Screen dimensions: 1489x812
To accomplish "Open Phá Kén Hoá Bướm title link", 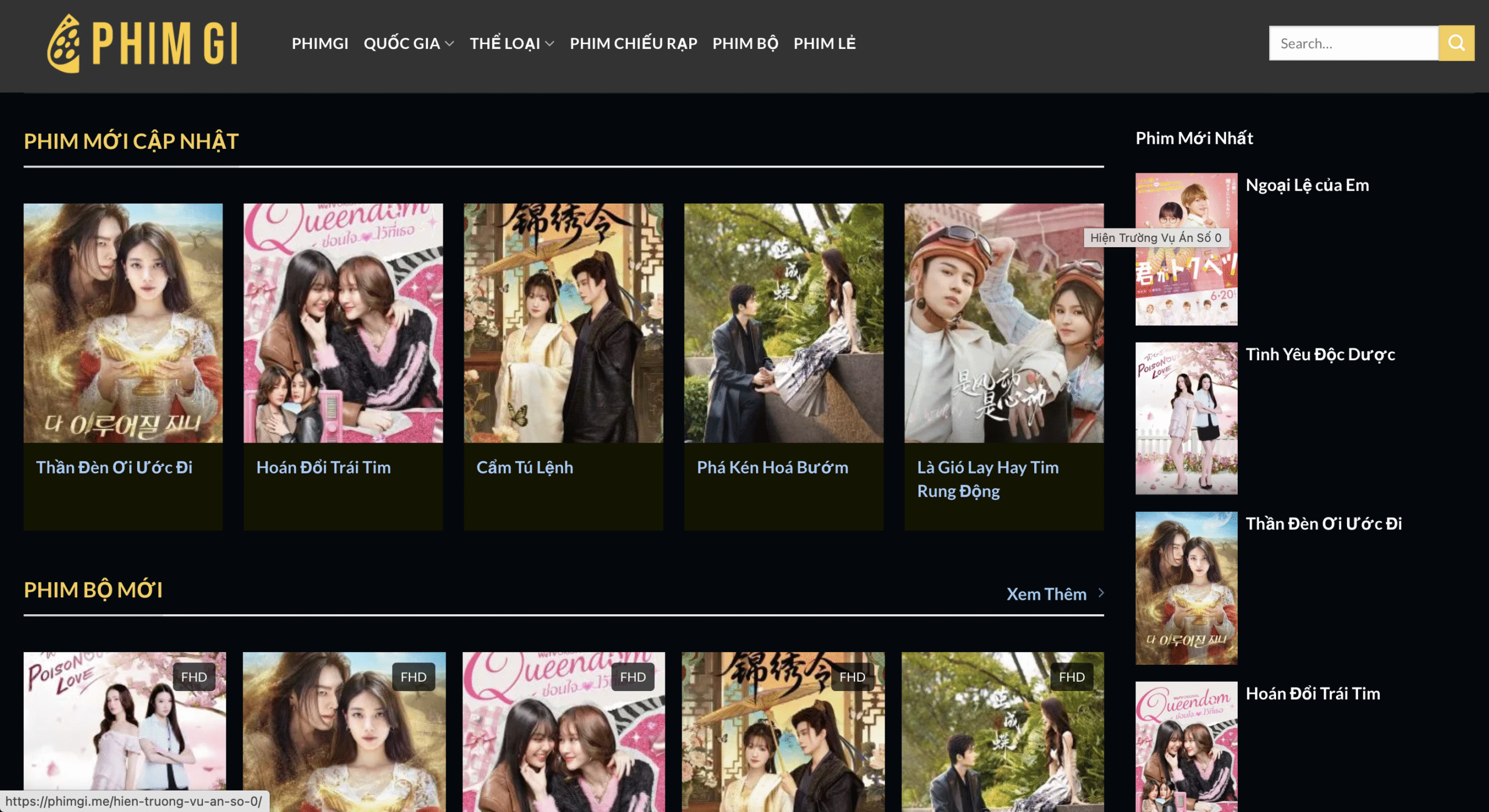I will tap(772, 468).
